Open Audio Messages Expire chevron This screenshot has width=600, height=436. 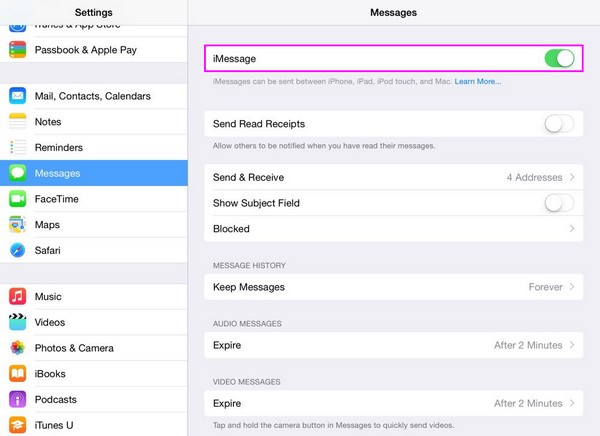pos(572,345)
